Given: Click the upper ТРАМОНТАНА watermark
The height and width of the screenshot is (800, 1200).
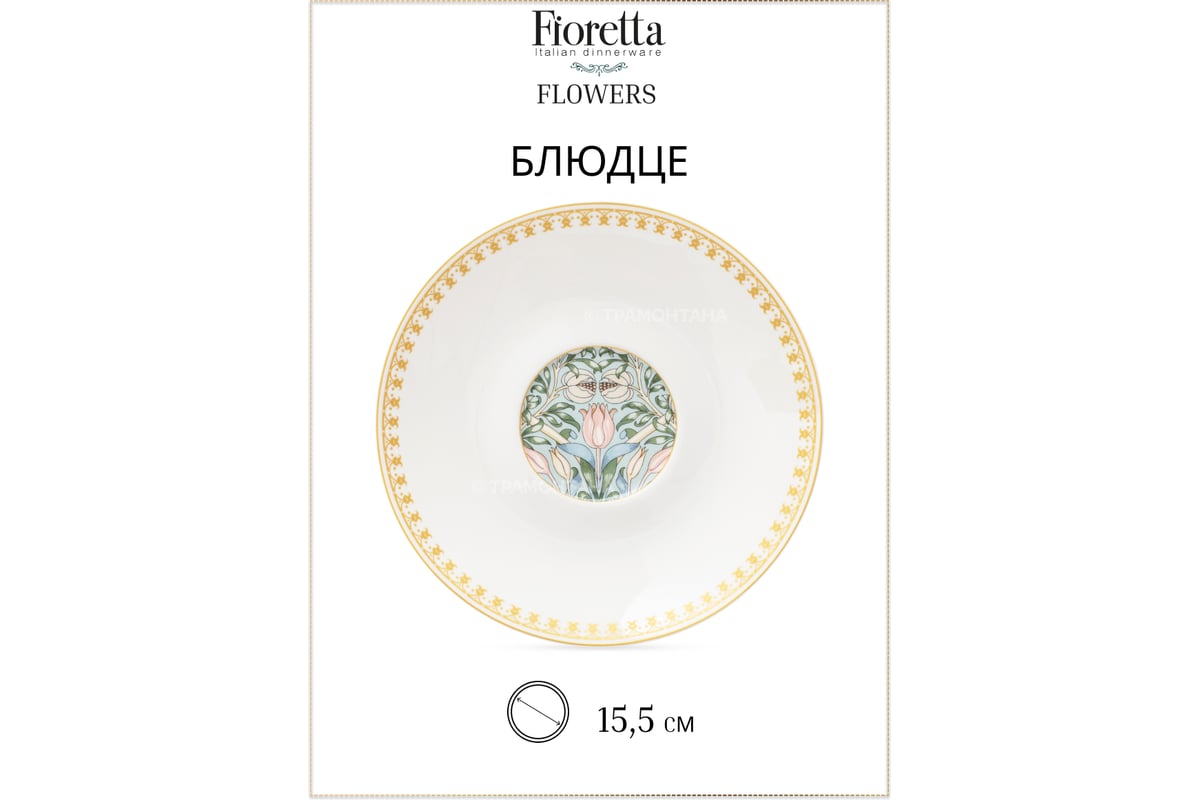Looking at the screenshot, I should [655, 316].
